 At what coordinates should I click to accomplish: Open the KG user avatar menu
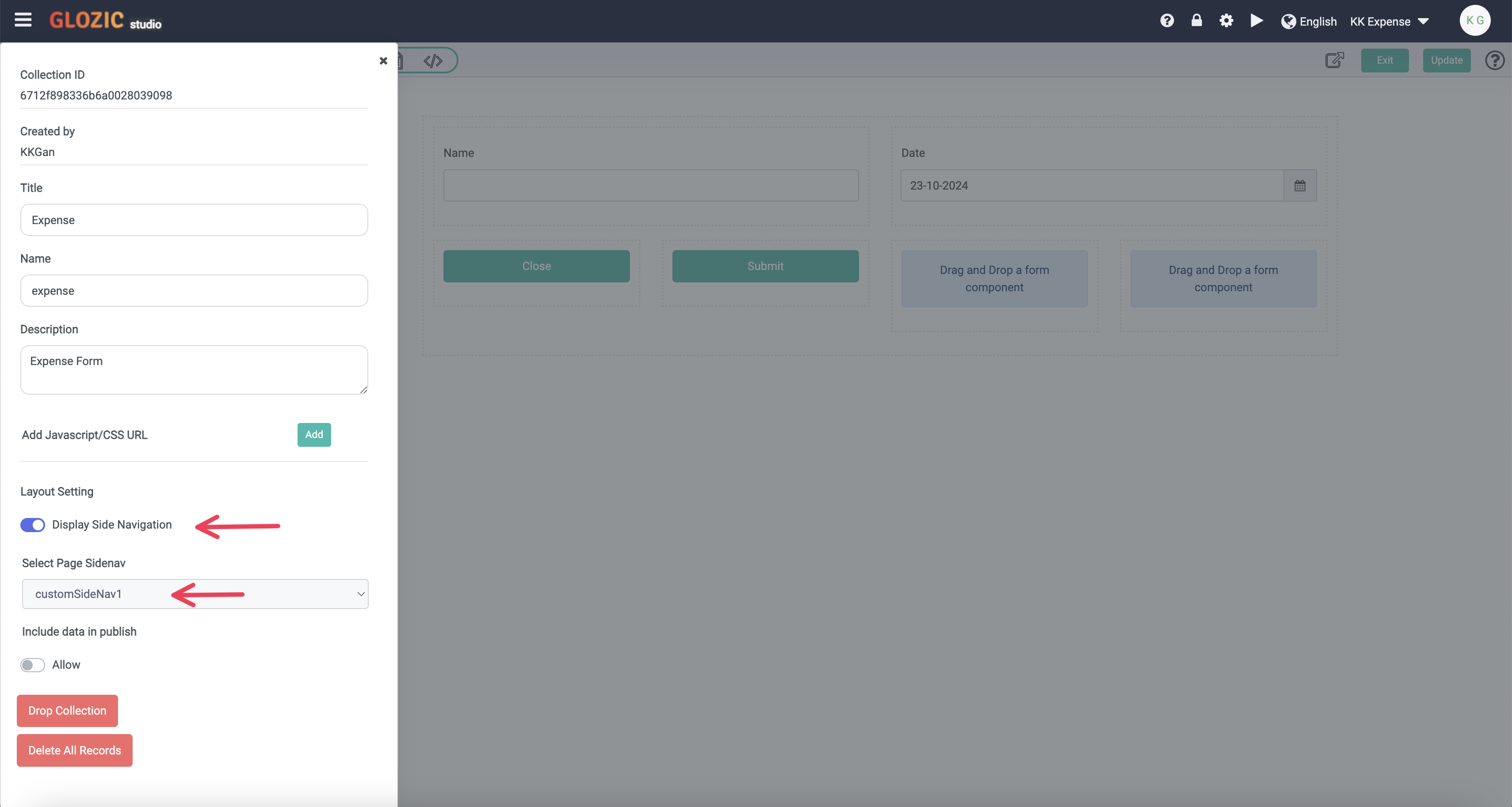1474,20
